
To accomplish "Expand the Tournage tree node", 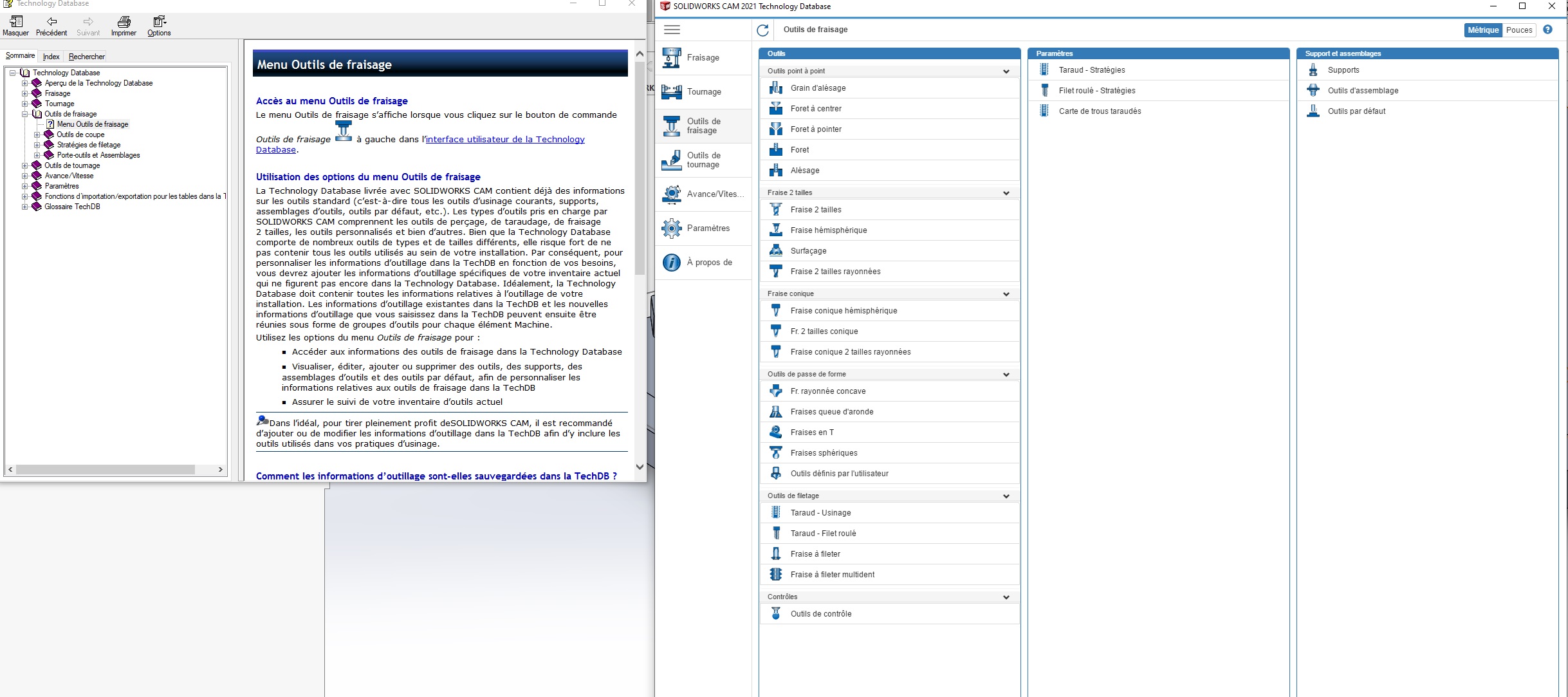I will 24,104.
